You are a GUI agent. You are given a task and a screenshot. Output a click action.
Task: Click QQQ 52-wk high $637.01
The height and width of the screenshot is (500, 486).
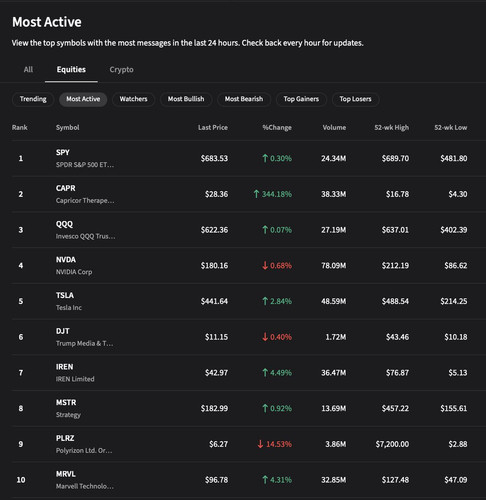coord(395,230)
